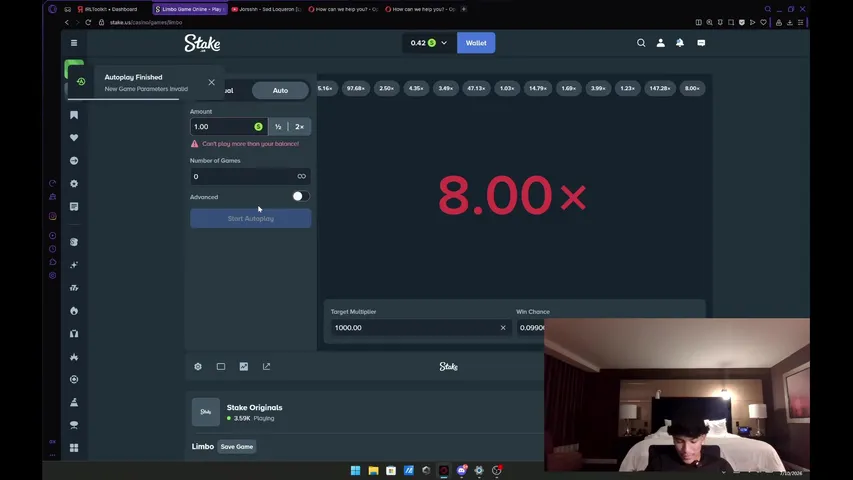Open the 1.03× past result
The height and width of the screenshot is (480, 853).
[x=507, y=88]
